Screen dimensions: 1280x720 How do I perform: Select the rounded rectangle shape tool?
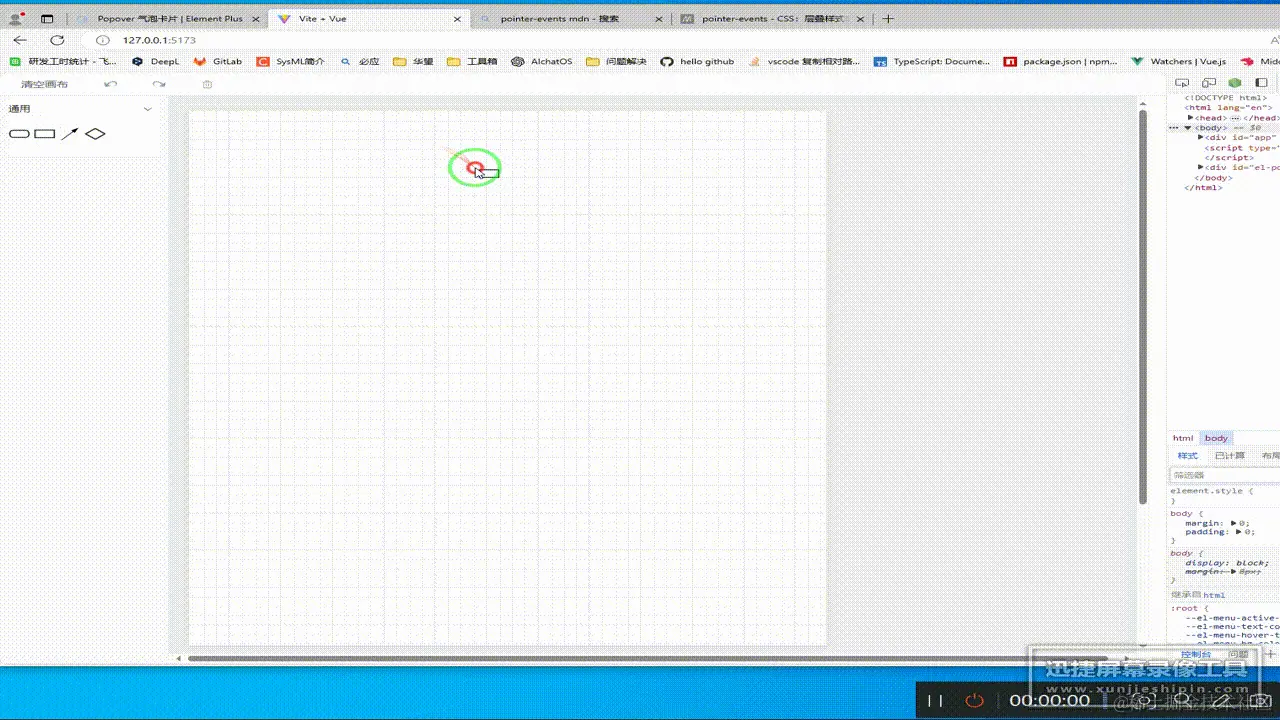(19, 134)
